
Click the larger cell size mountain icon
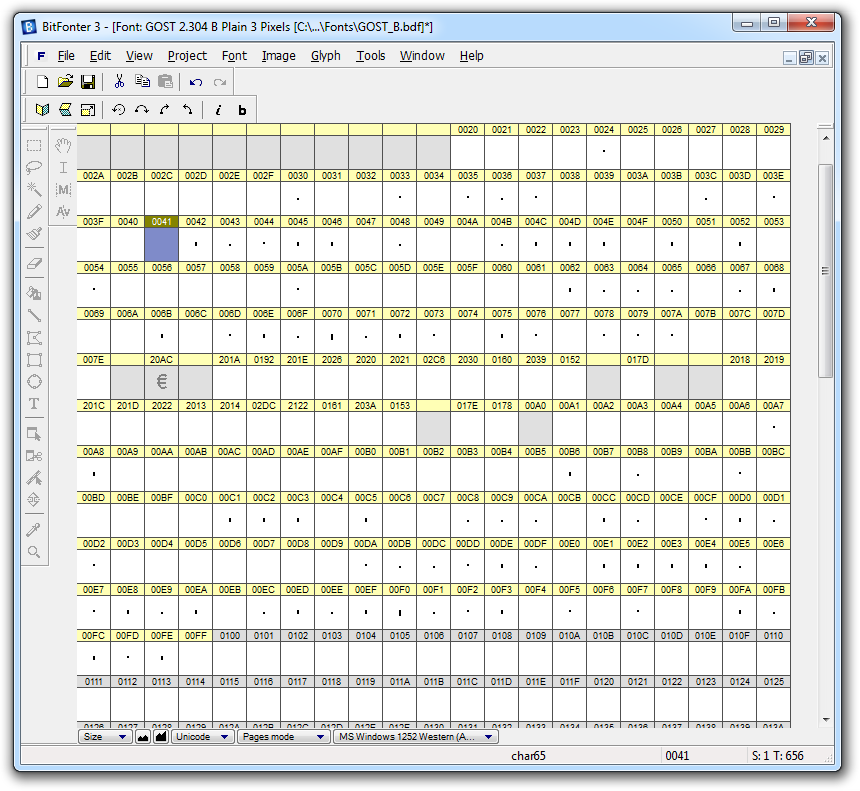pyautogui.click(x=161, y=737)
